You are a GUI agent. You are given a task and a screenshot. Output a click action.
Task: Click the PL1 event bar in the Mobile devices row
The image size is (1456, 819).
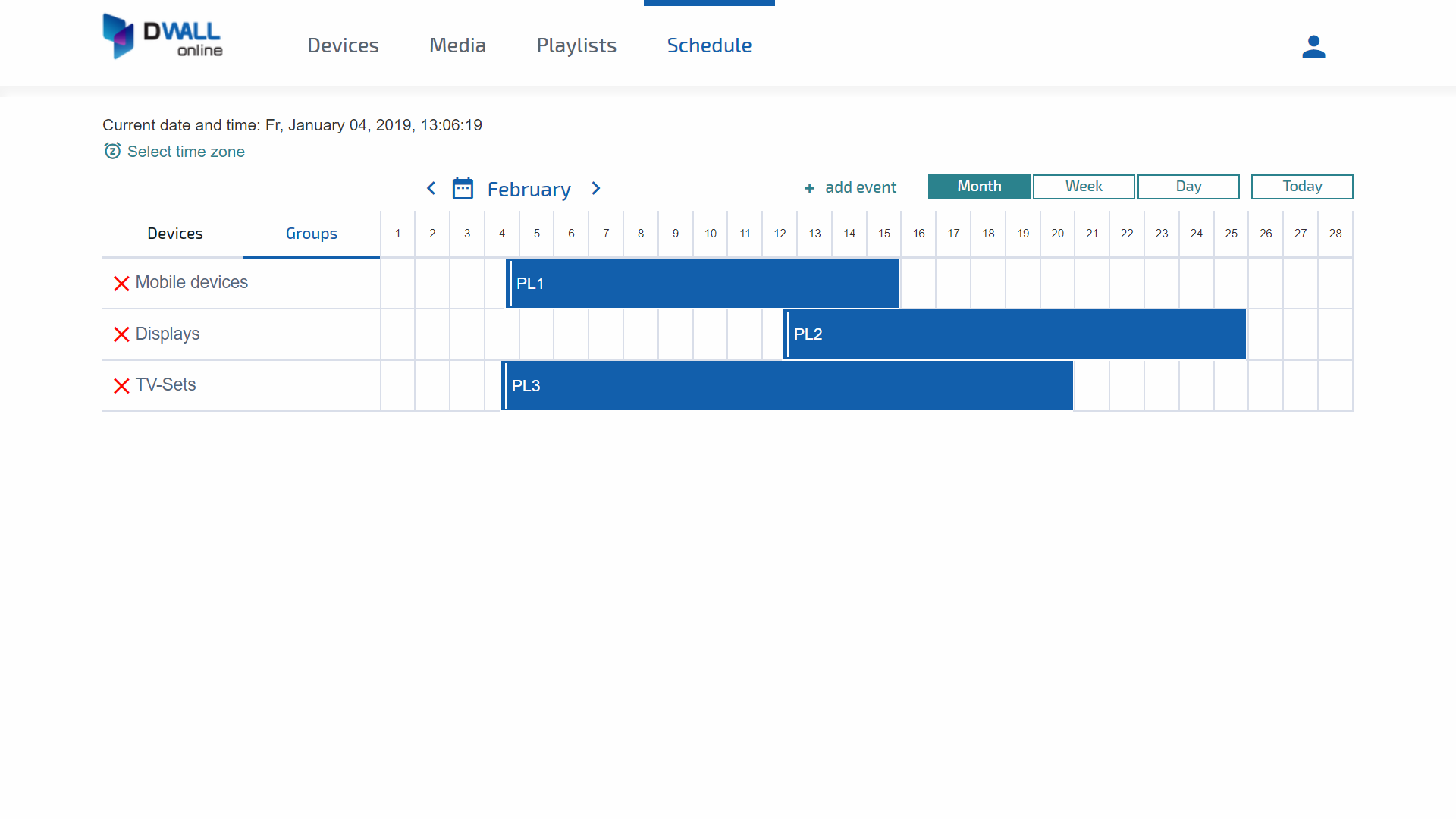coord(702,284)
